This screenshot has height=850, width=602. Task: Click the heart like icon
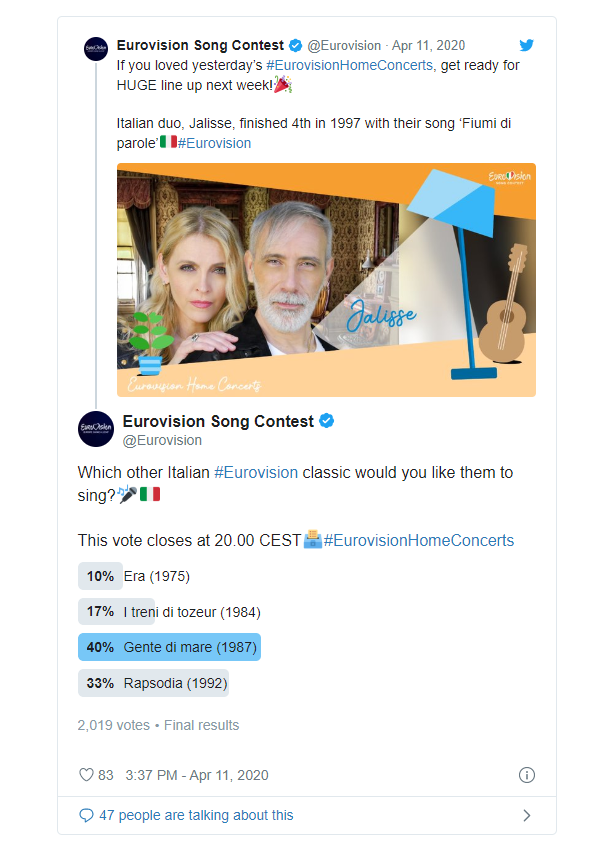86,775
